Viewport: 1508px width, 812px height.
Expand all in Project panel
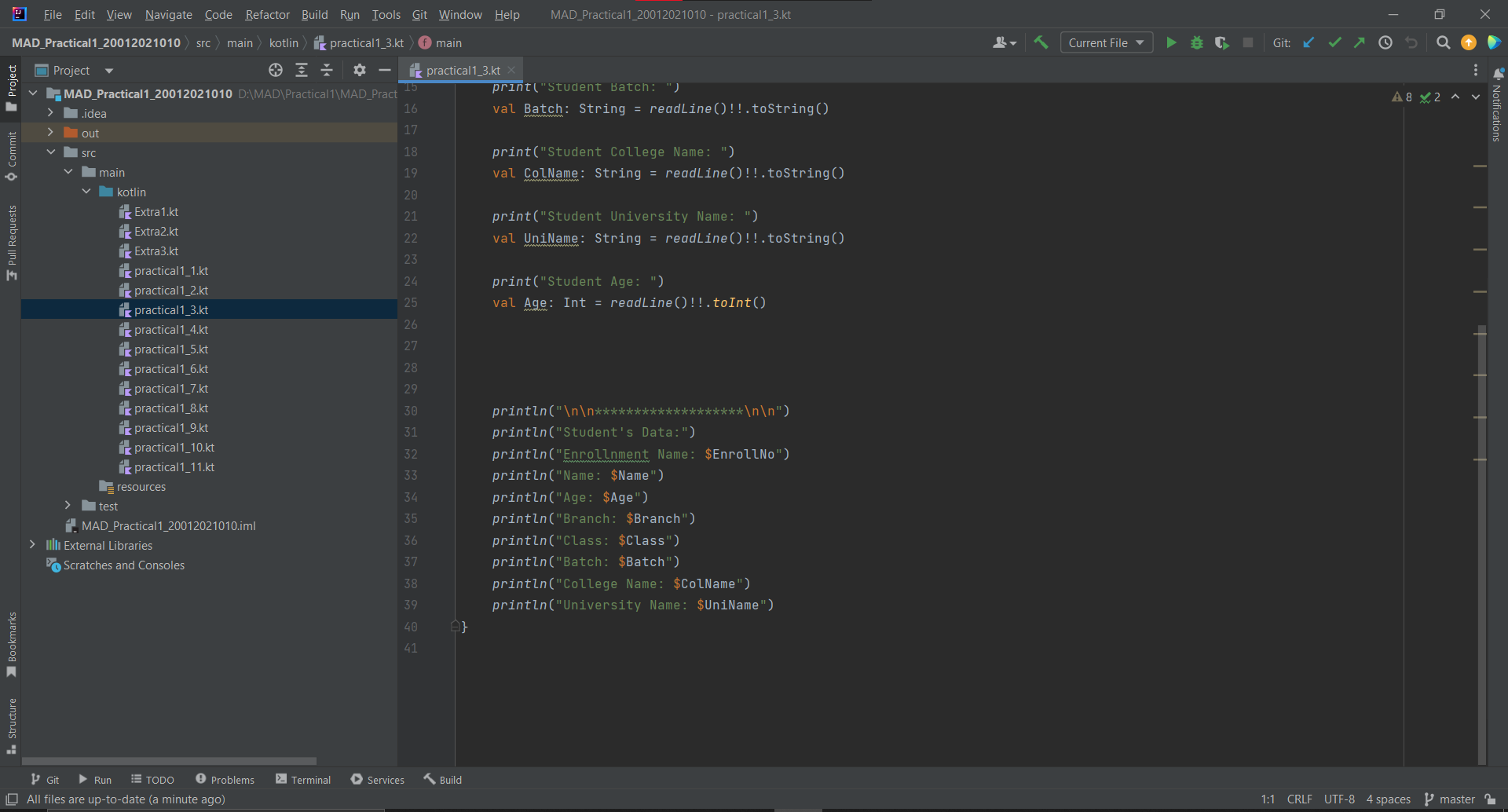click(x=302, y=71)
